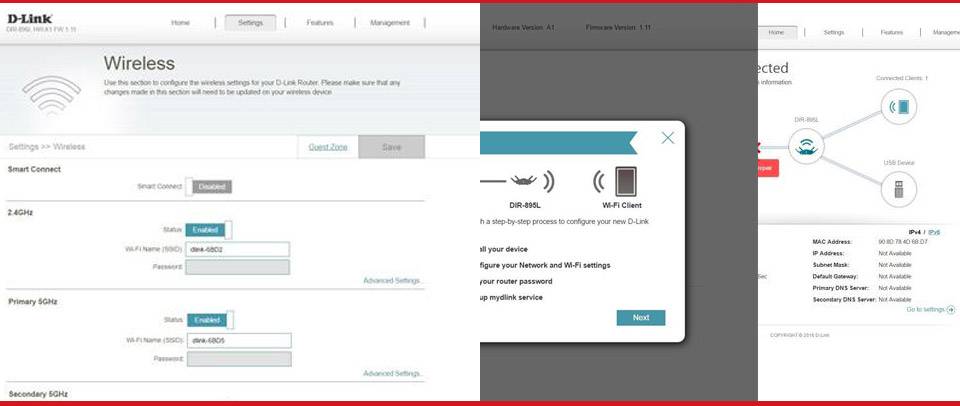Toggle the 2.4GHz Status Enabled switch
960x406 pixels.
[209, 230]
